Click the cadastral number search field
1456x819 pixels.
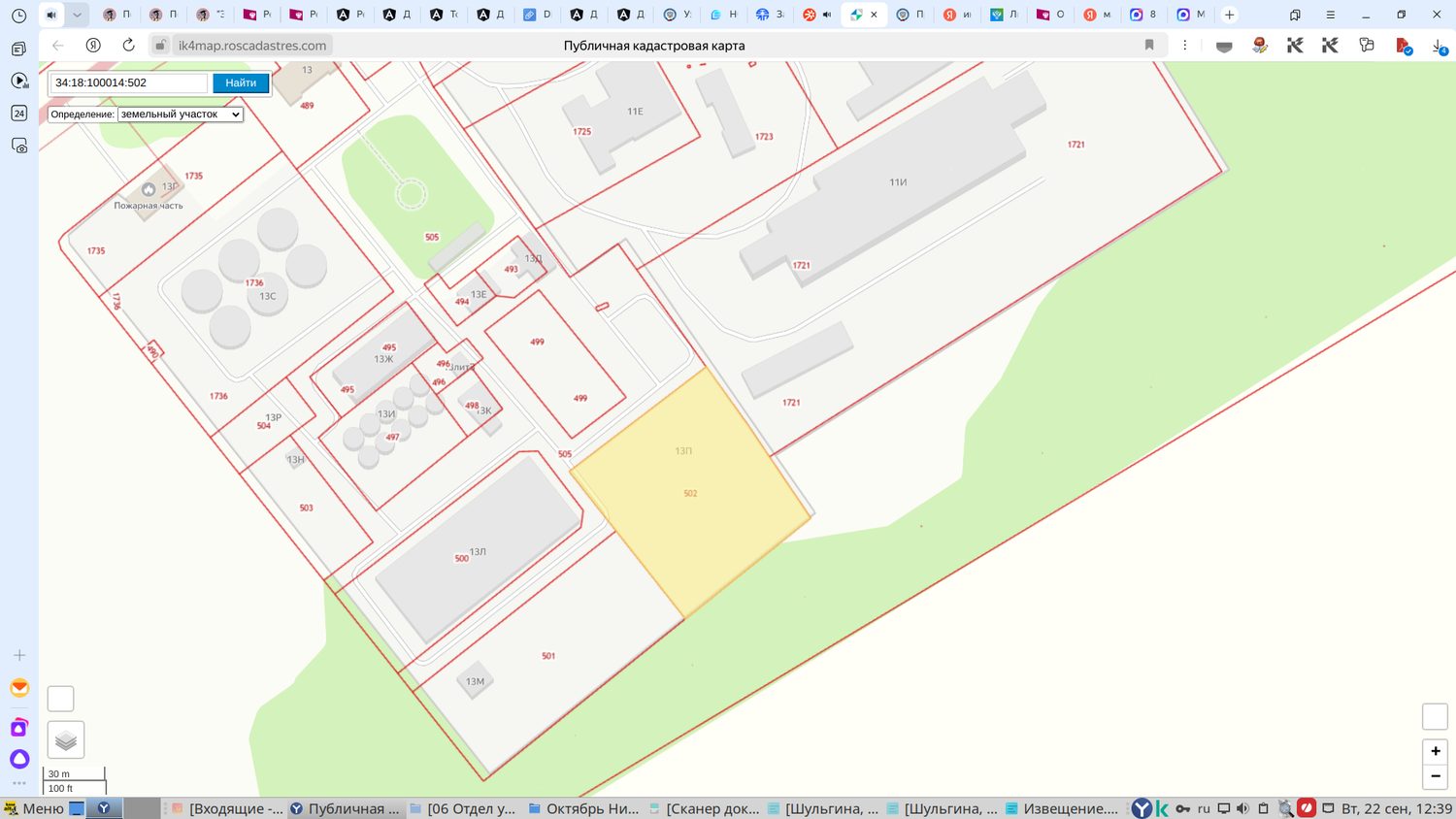pos(129,83)
